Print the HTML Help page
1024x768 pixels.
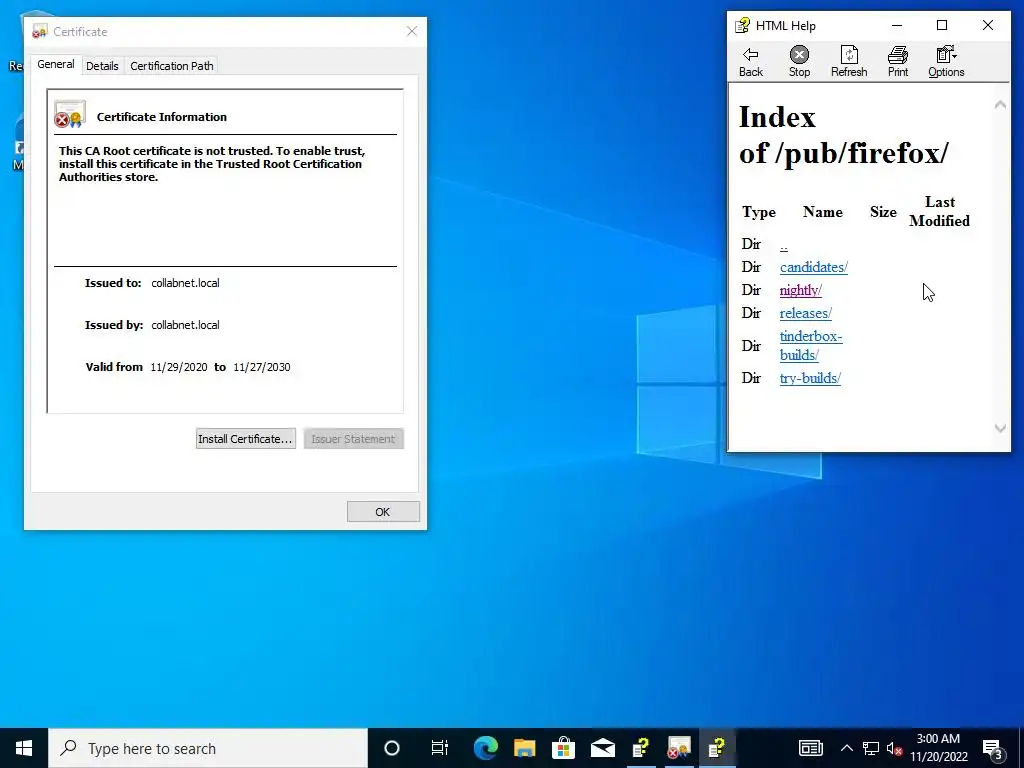point(897,62)
